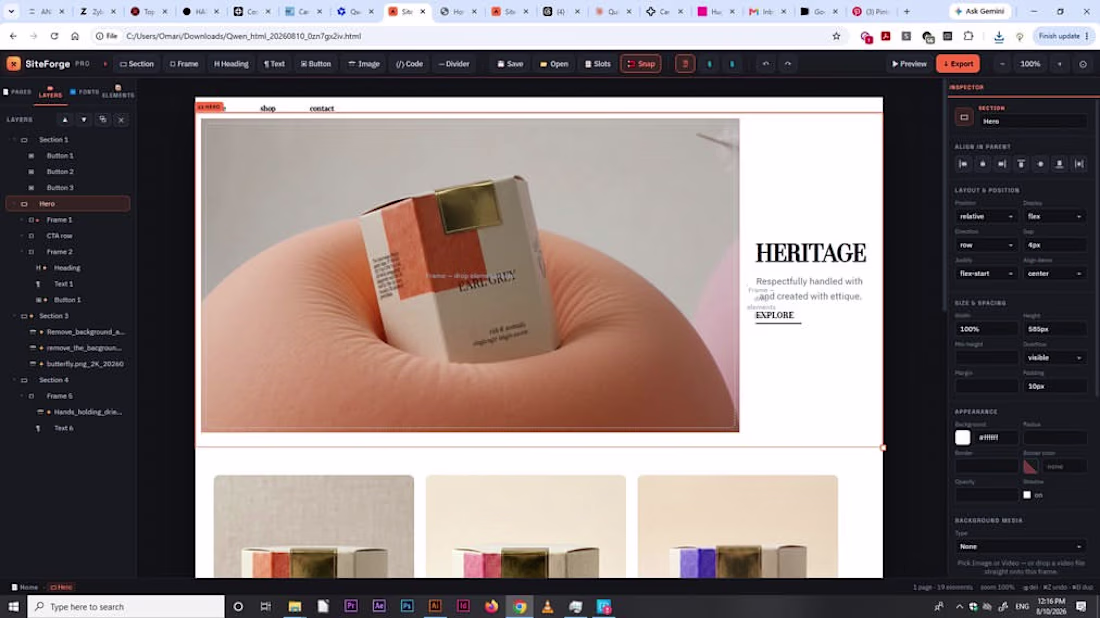The height and width of the screenshot is (618, 1100).
Task: Collapse the Frame 2 tree arrow
Action: click(x=22, y=252)
